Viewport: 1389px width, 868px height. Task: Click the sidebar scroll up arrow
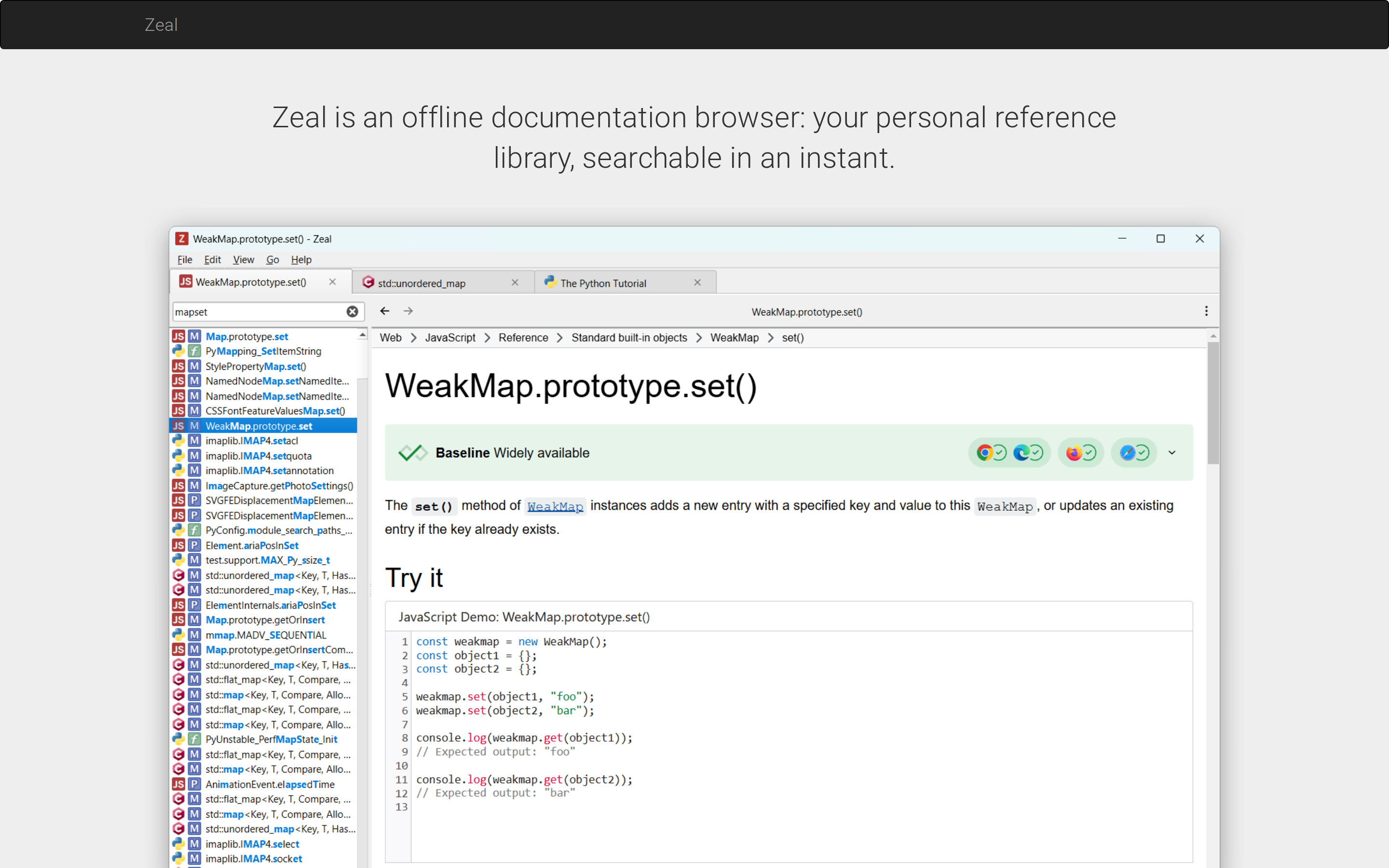(x=362, y=335)
